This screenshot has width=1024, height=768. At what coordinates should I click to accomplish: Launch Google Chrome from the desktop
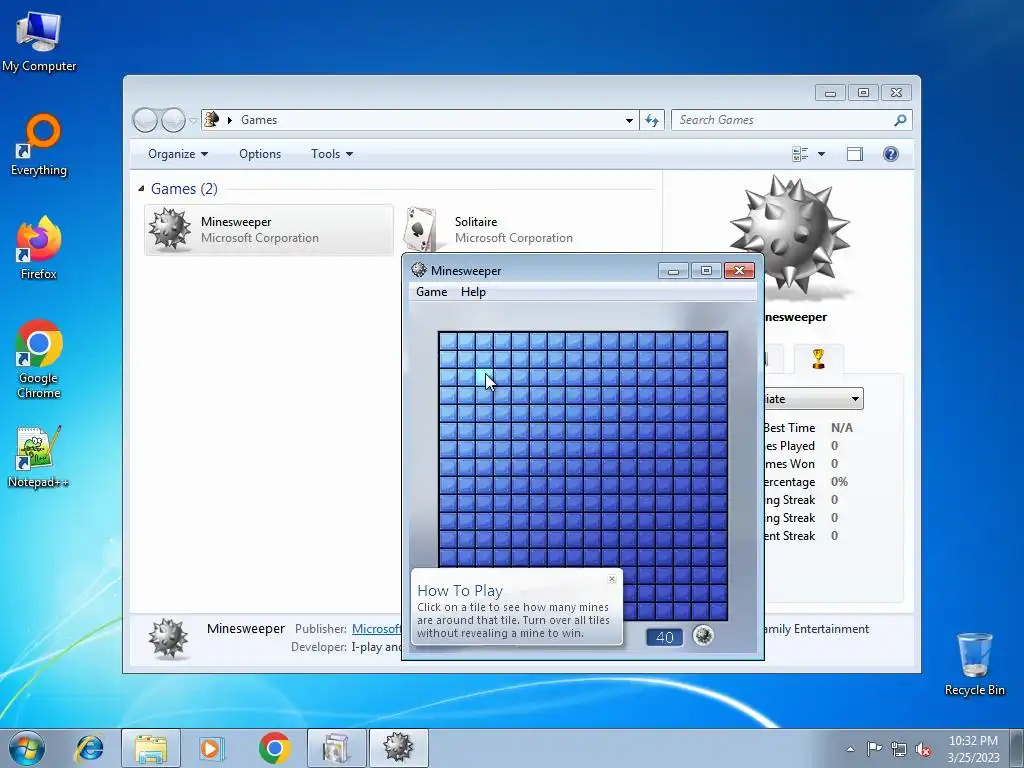[39, 359]
